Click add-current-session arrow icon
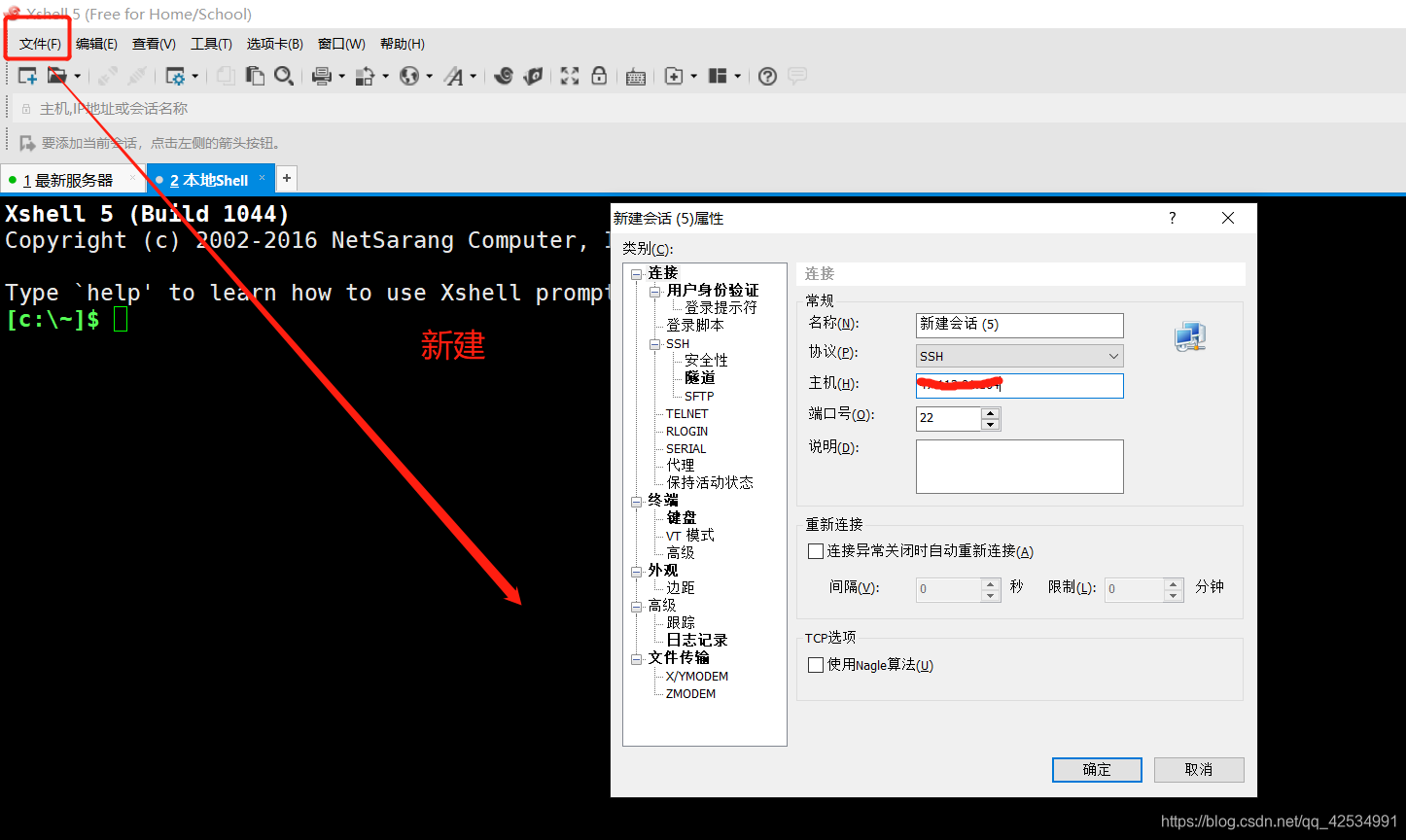Image resolution: width=1406 pixels, height=840 pixels. 27,143
